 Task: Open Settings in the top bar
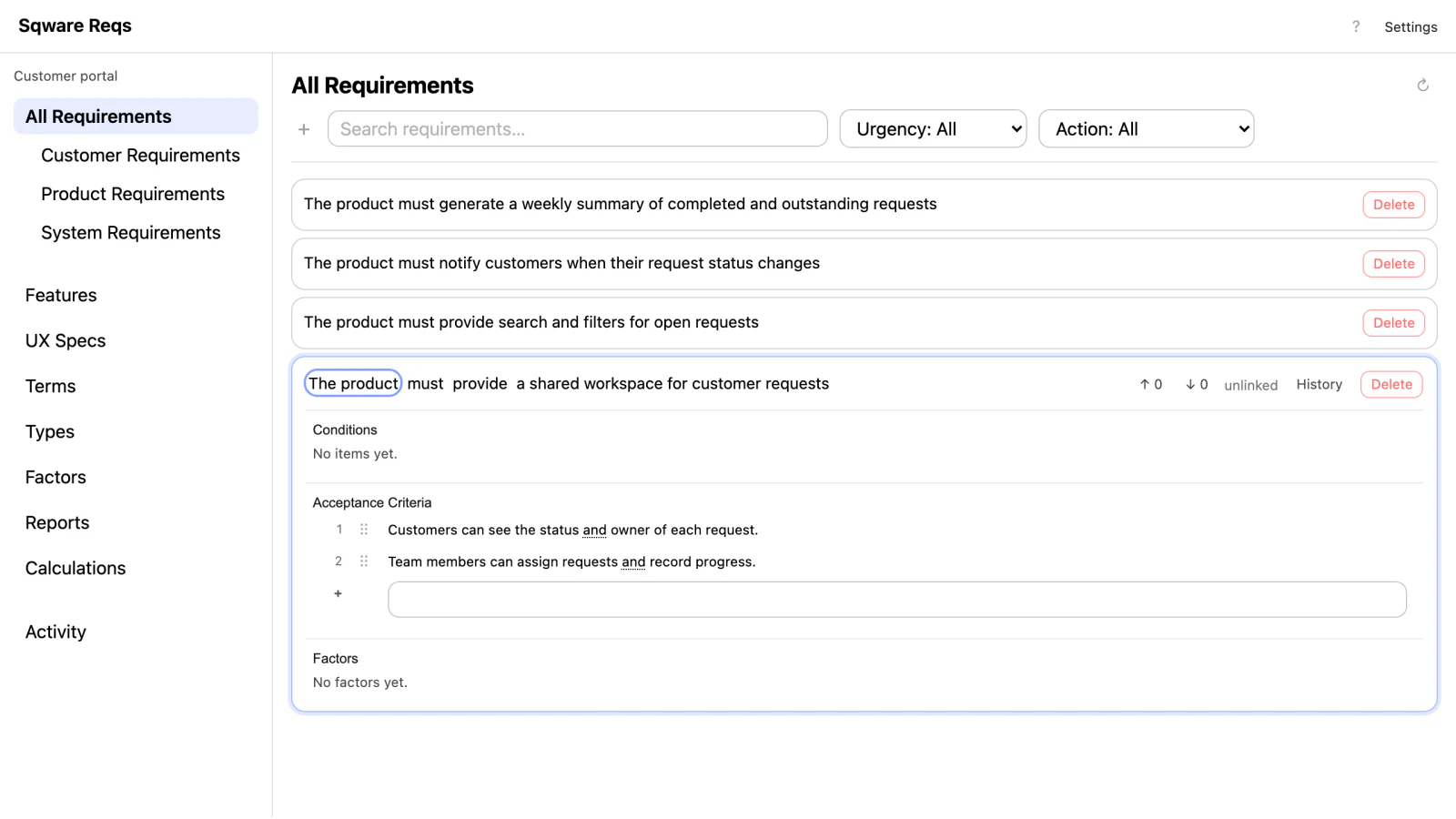(1410, 27)
